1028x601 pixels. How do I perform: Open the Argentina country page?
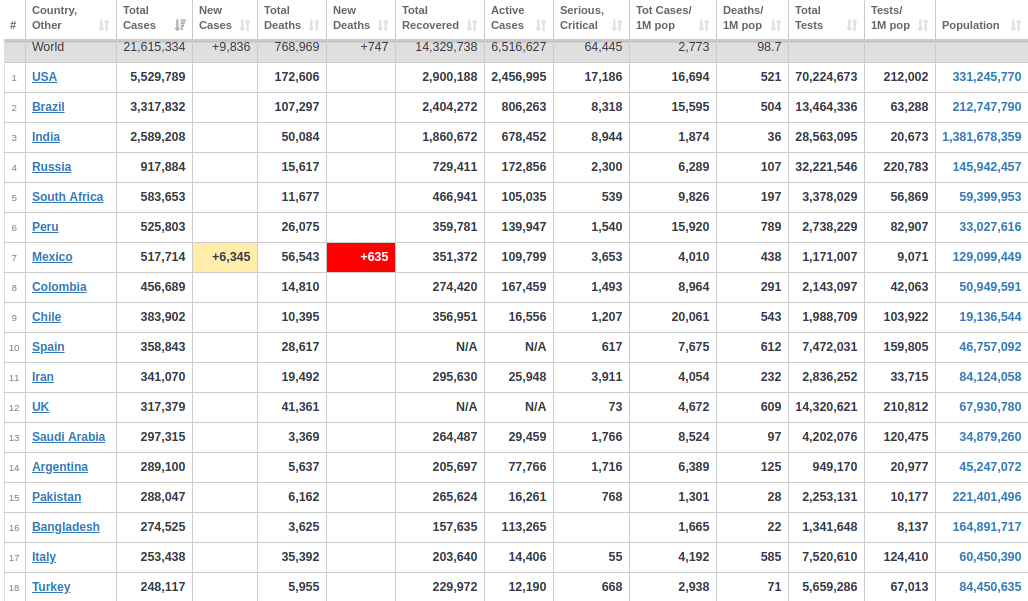click(60, 467)
